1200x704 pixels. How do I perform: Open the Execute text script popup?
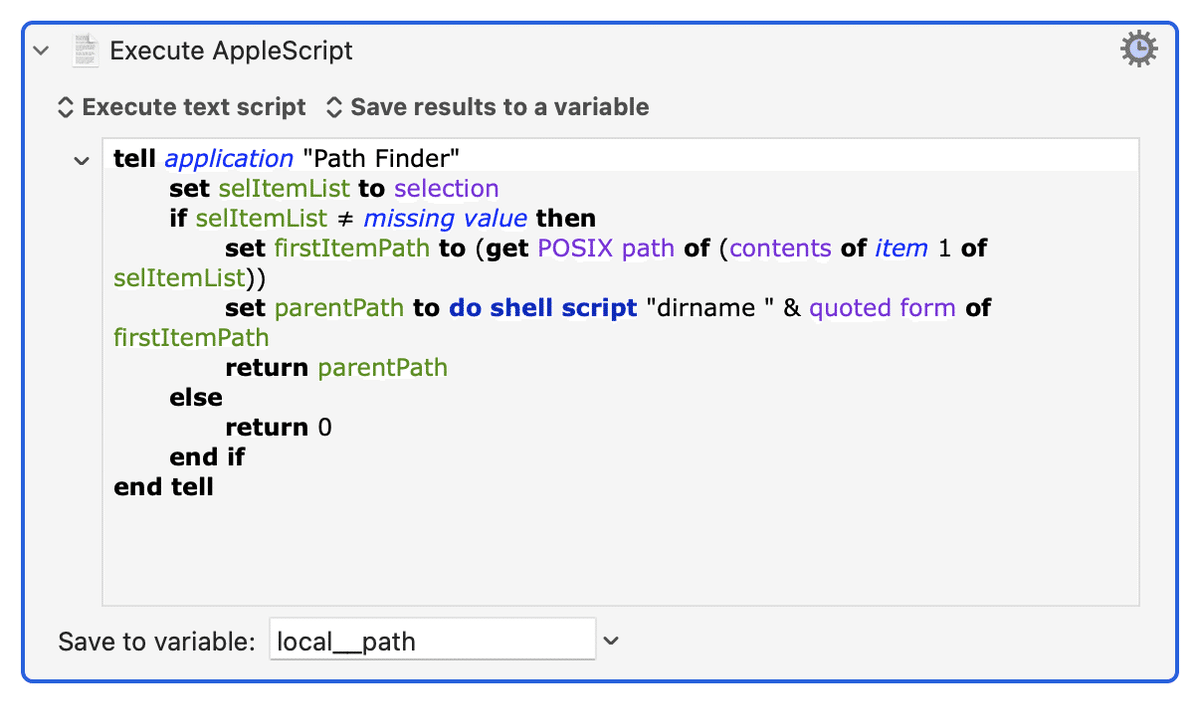[181, 107]
